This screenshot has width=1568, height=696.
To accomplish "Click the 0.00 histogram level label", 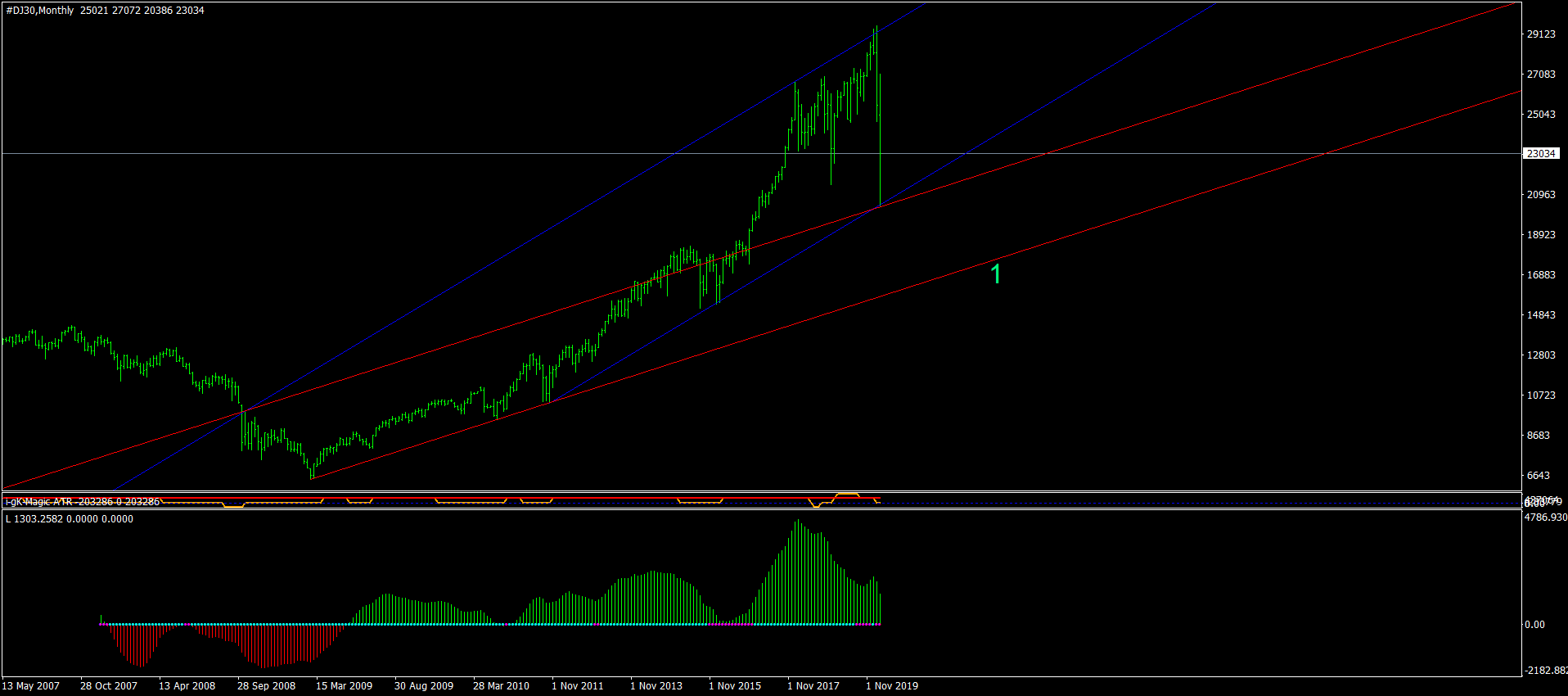I will click(1534, 625).
